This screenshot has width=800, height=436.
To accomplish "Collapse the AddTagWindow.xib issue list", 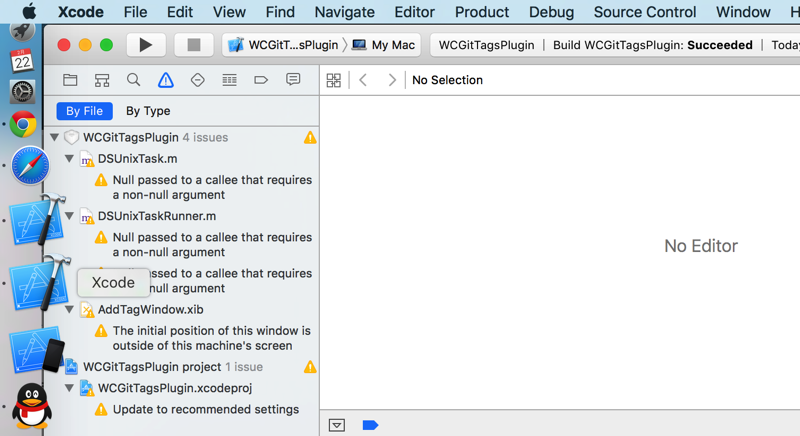I will (69, 310).
